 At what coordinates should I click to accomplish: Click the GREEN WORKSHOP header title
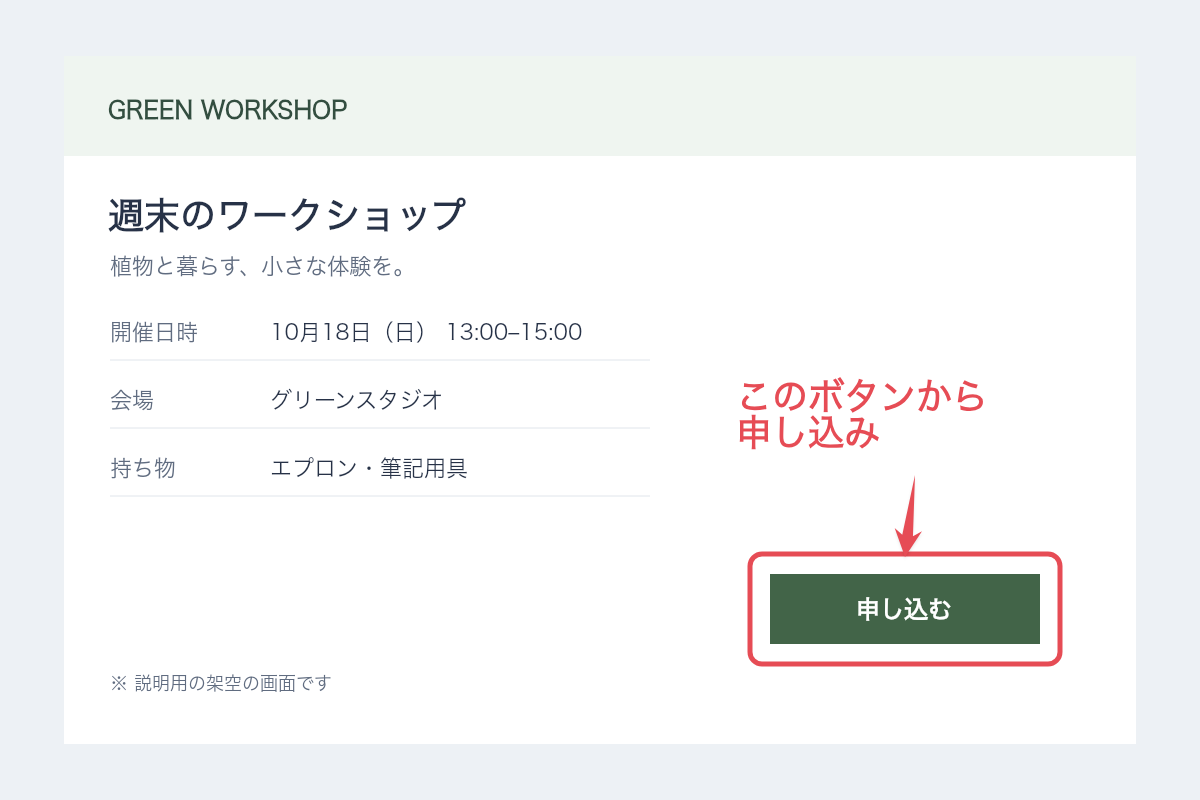(x=228, y=110)
